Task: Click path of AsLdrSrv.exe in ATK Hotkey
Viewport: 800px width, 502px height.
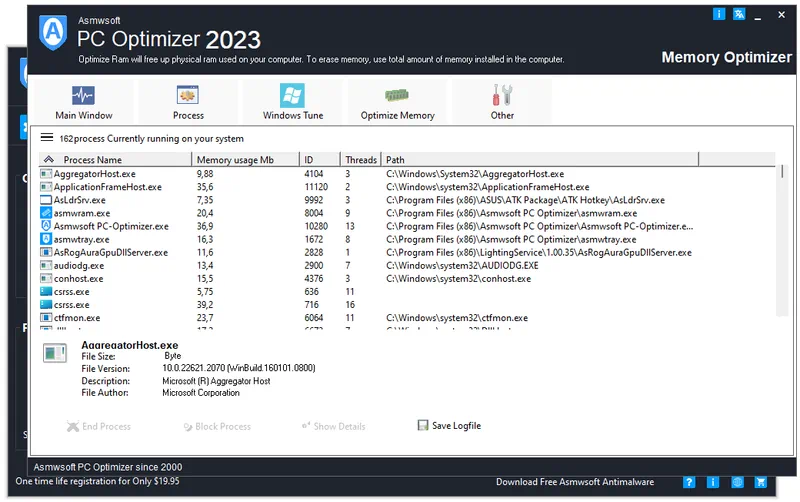Action: pos(525,200)
